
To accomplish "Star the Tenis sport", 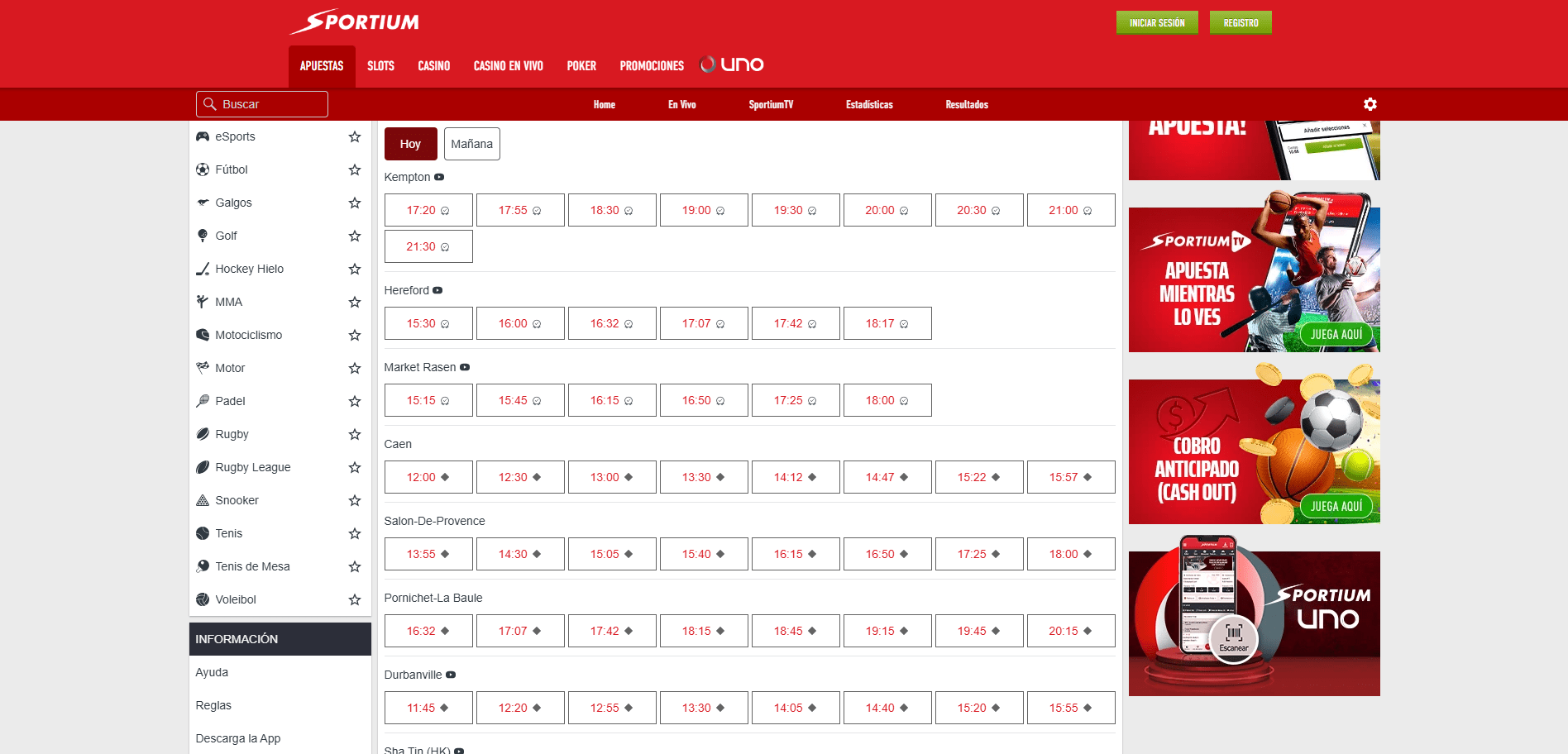I will [355, 533].
